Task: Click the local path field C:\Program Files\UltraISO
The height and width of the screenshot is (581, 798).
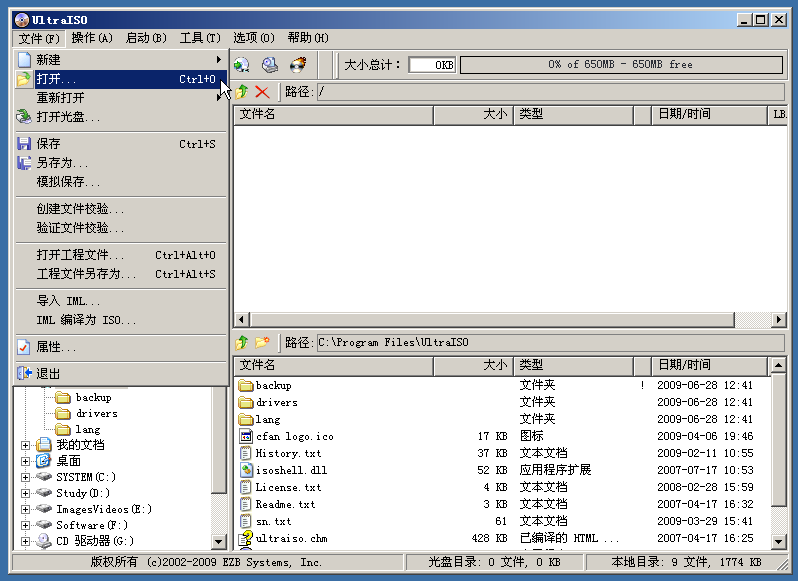Action: pyautogui.click(x=550, y=342)
